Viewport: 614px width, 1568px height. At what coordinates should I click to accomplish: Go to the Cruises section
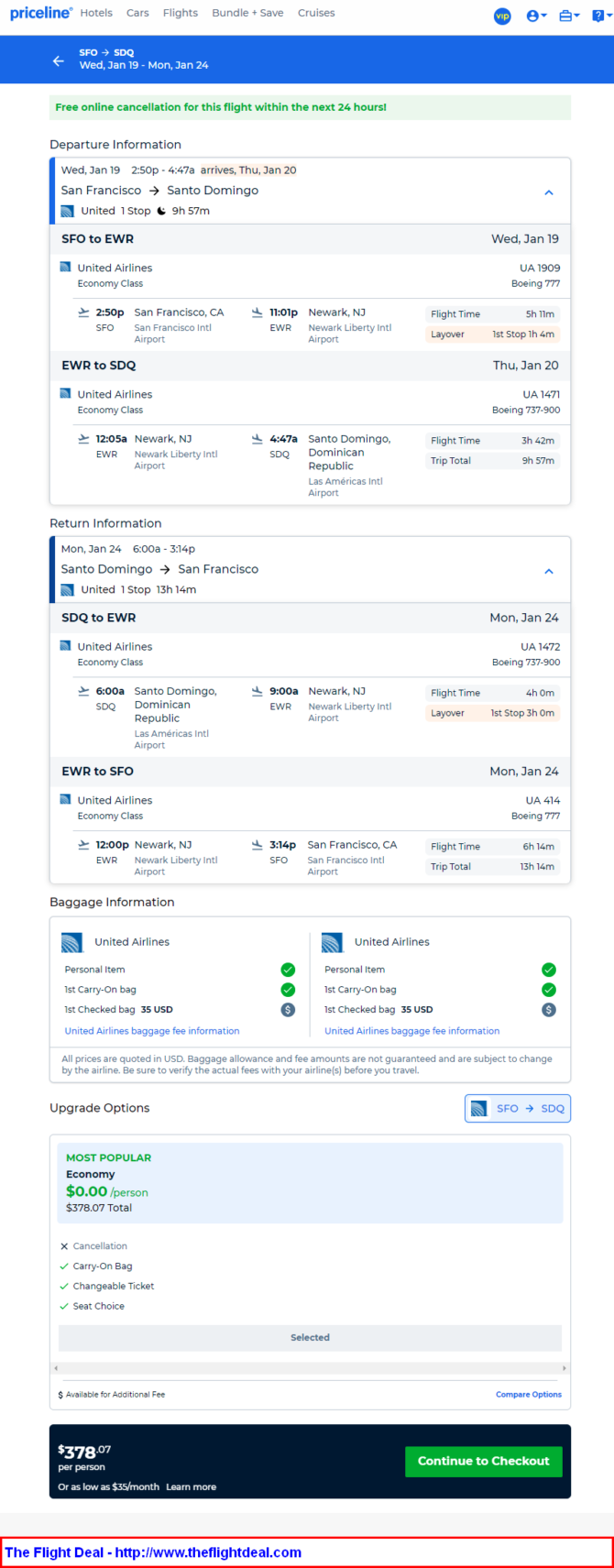316,13
